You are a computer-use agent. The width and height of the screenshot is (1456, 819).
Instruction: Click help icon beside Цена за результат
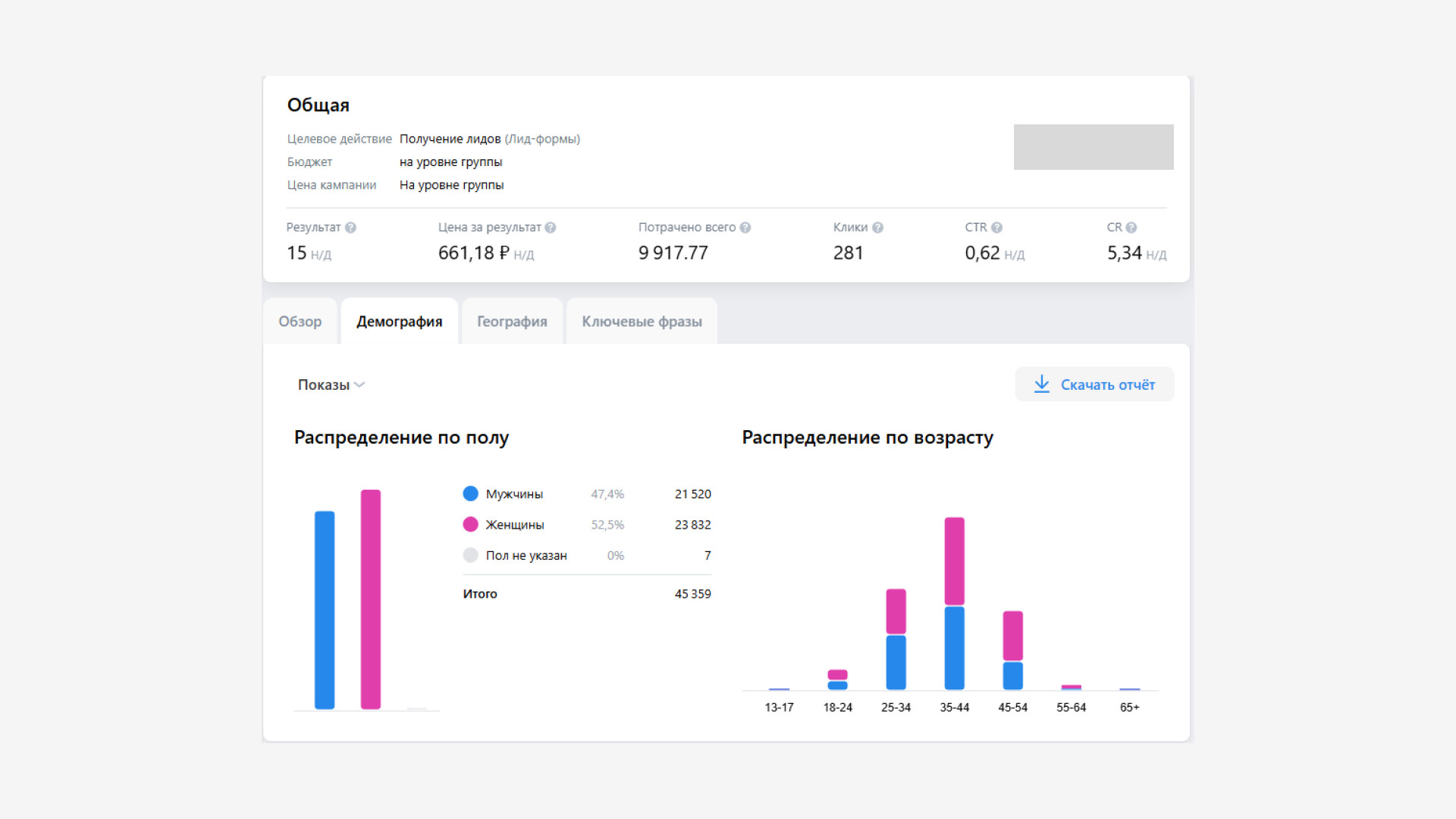551,227
